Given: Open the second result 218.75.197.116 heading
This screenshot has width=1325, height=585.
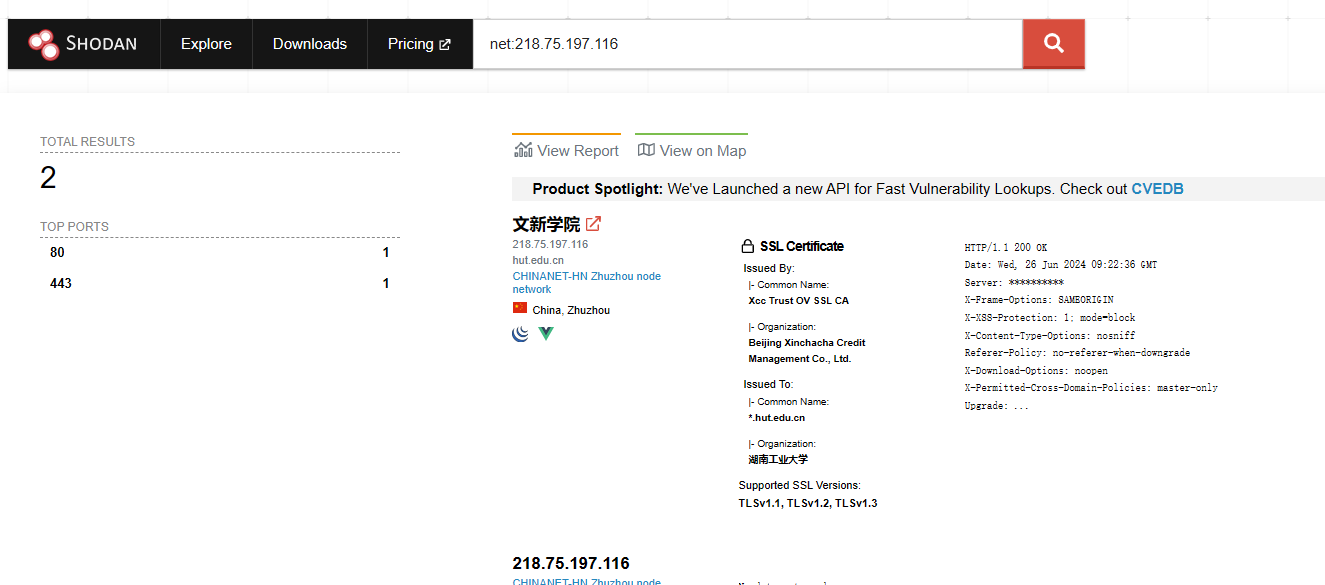Looking at the screenshot, I should pos(571,563).
